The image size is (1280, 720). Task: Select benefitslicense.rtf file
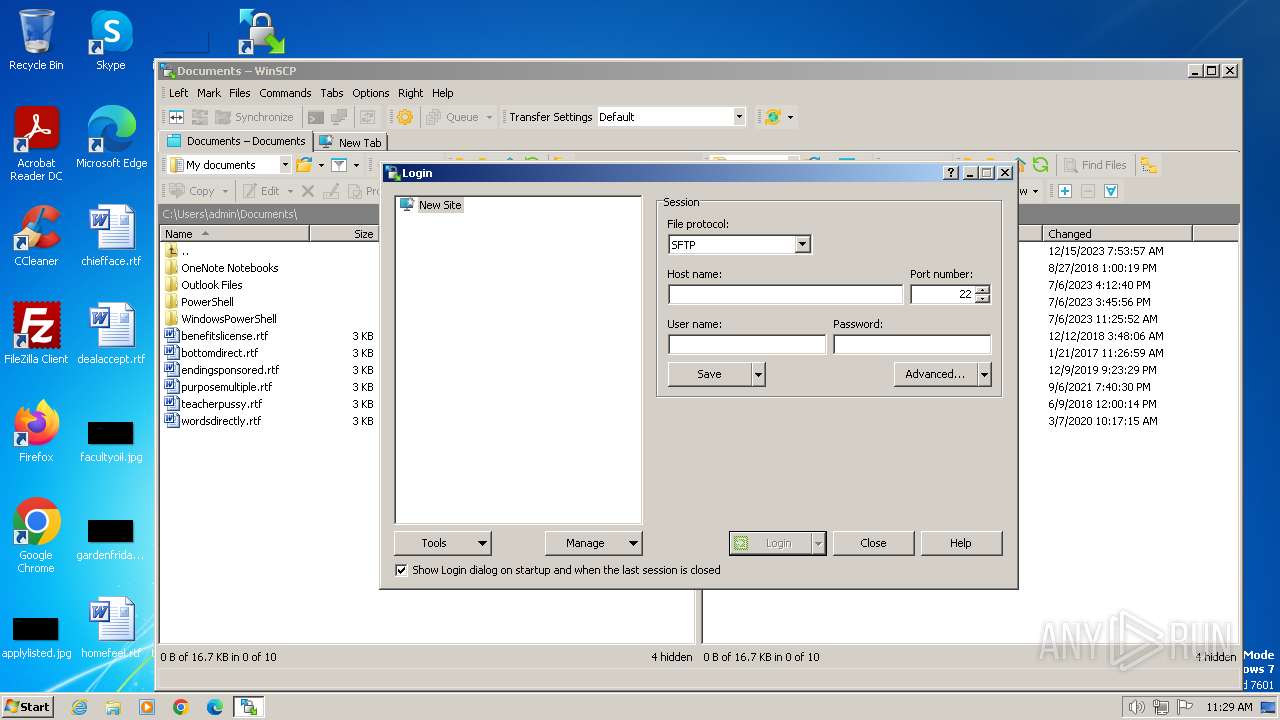pos(224,336)
